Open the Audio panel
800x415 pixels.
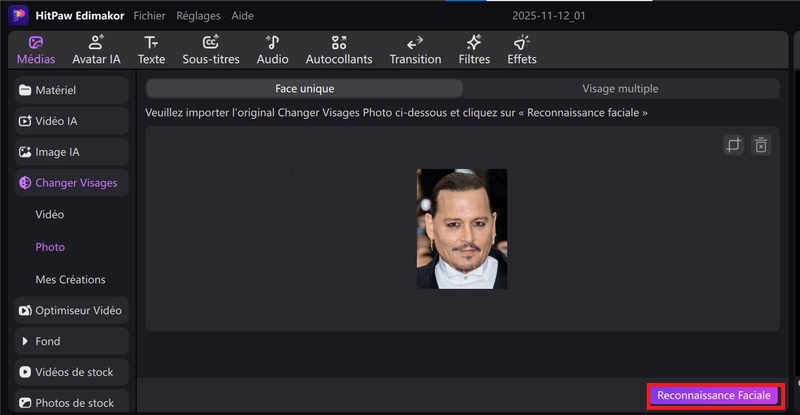[272, 50]
